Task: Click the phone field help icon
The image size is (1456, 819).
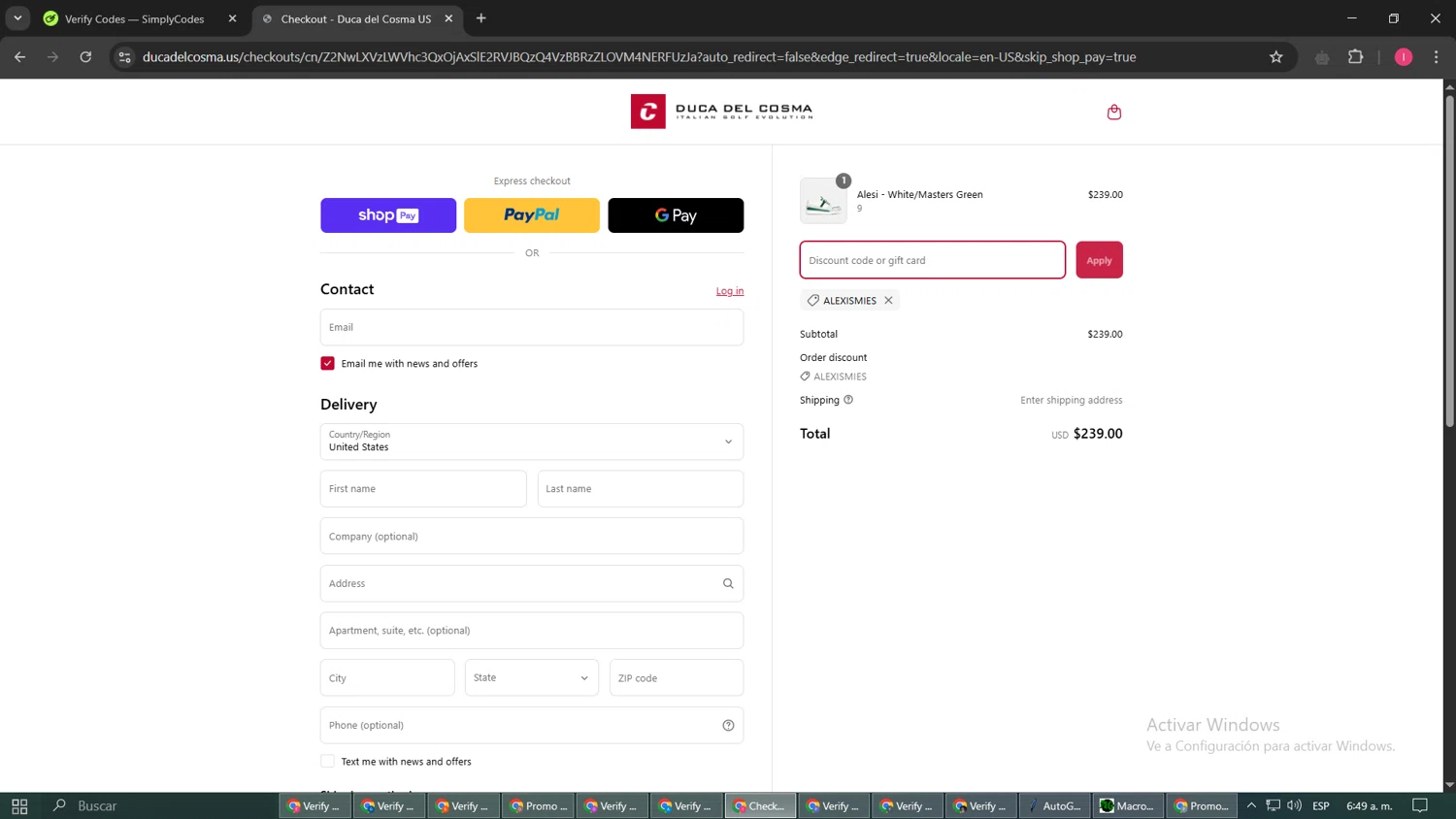Action: pyautogui.click(x=728, y=726)
